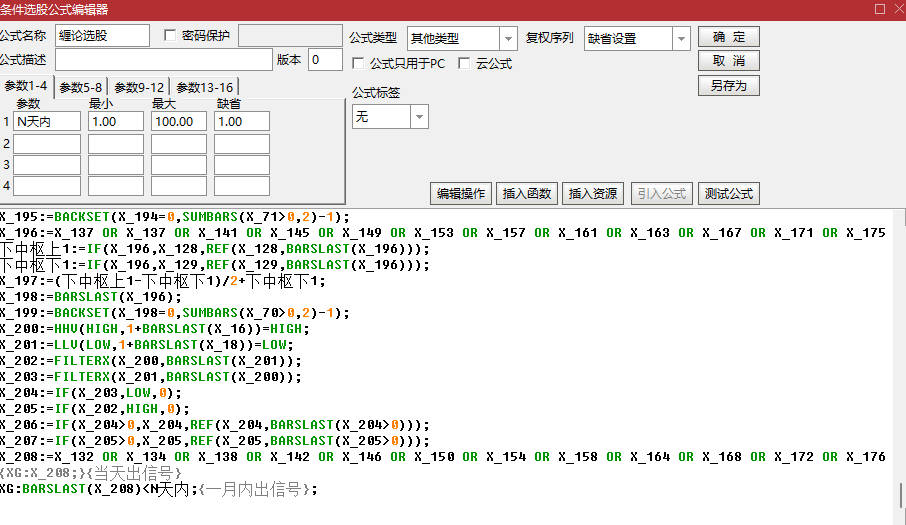Enable the 密码保护 checkbox
Image resolution: width=906 pixels, height=525 pixels.
tap(169, 35)
